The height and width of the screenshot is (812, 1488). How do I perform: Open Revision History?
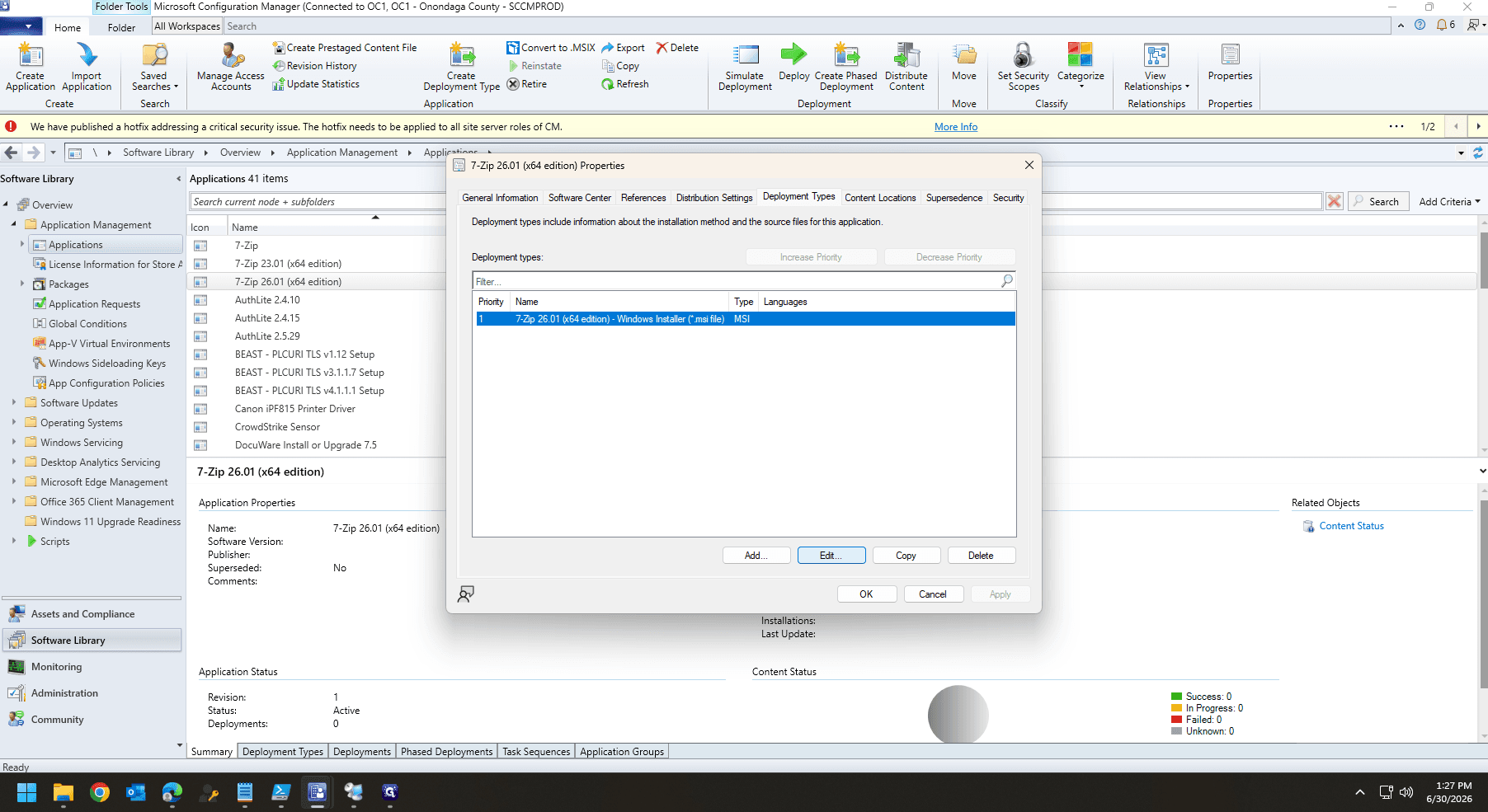[x=315, y=66]
